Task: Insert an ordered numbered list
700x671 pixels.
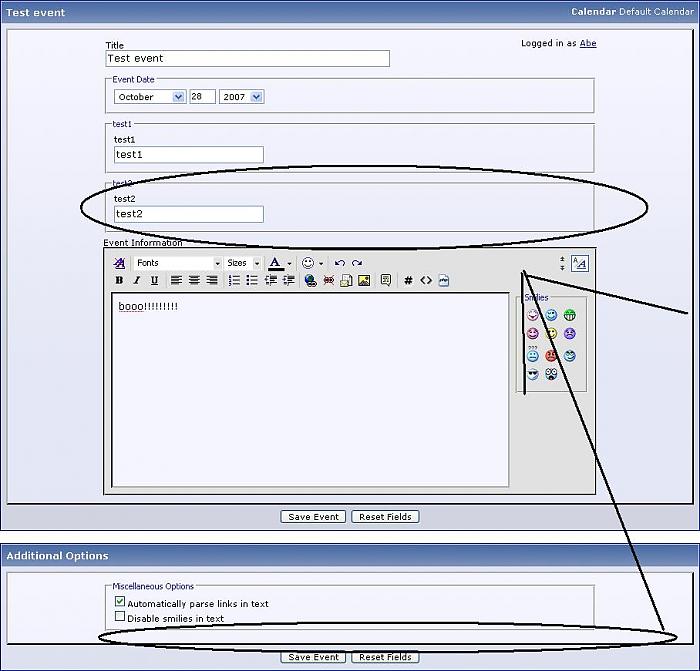Action: 234,281
